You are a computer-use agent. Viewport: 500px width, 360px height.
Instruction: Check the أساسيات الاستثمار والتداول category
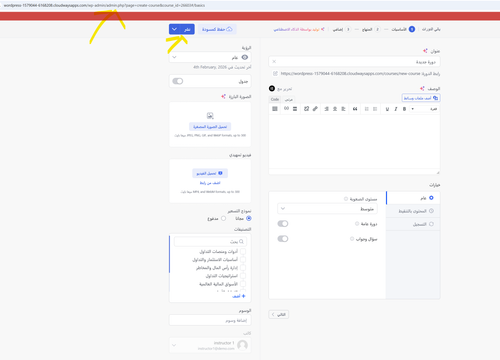(x=243, y=259)
